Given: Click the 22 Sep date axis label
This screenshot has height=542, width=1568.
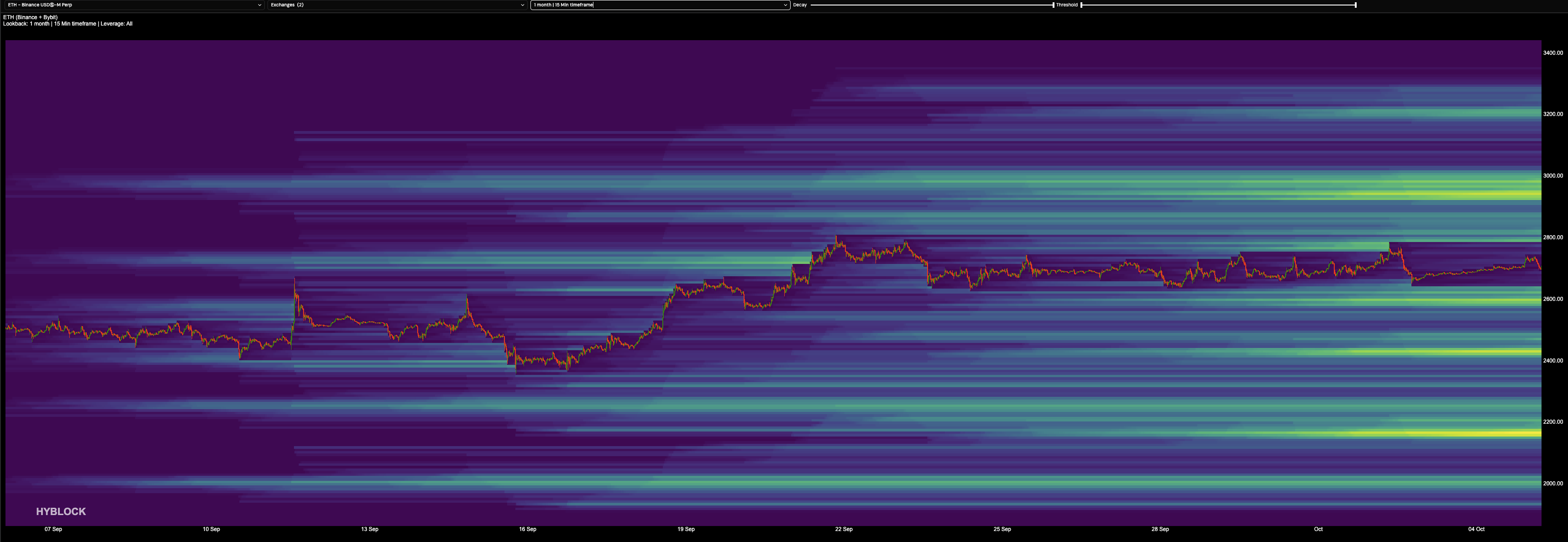Looking at the screenshot, I should pos(844,529).
